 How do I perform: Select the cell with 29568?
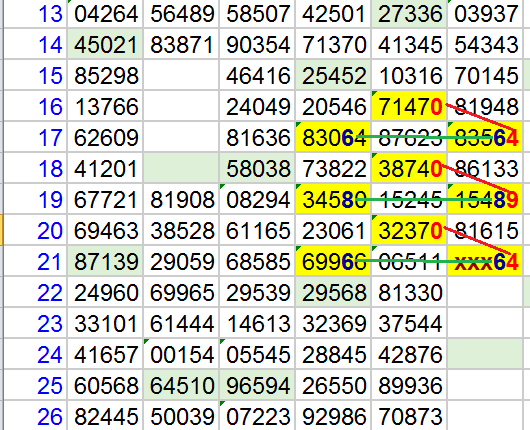click(x=333, y=292)
